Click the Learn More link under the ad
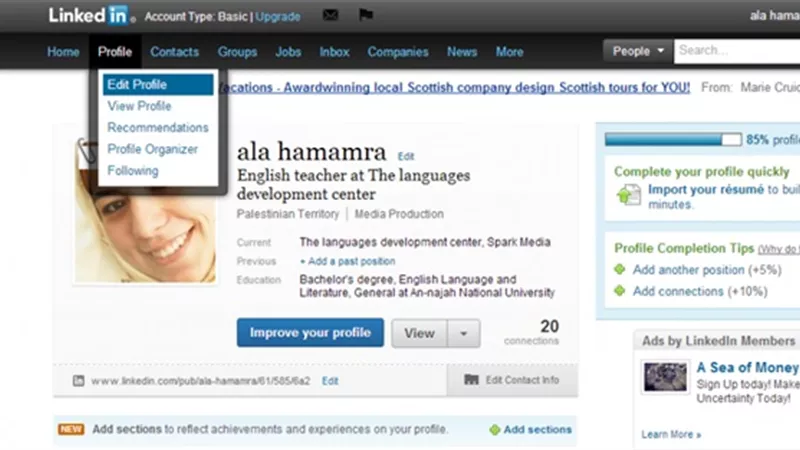800x450 pixels. click(671, 435)
